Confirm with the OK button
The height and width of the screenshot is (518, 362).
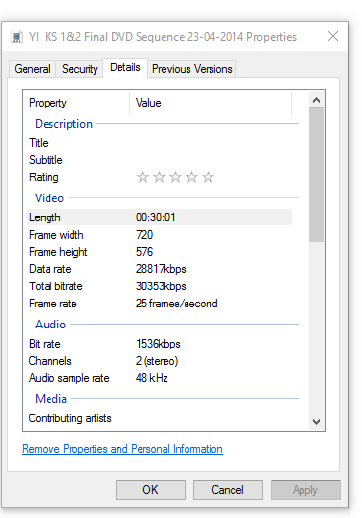[x=151, y=490]
